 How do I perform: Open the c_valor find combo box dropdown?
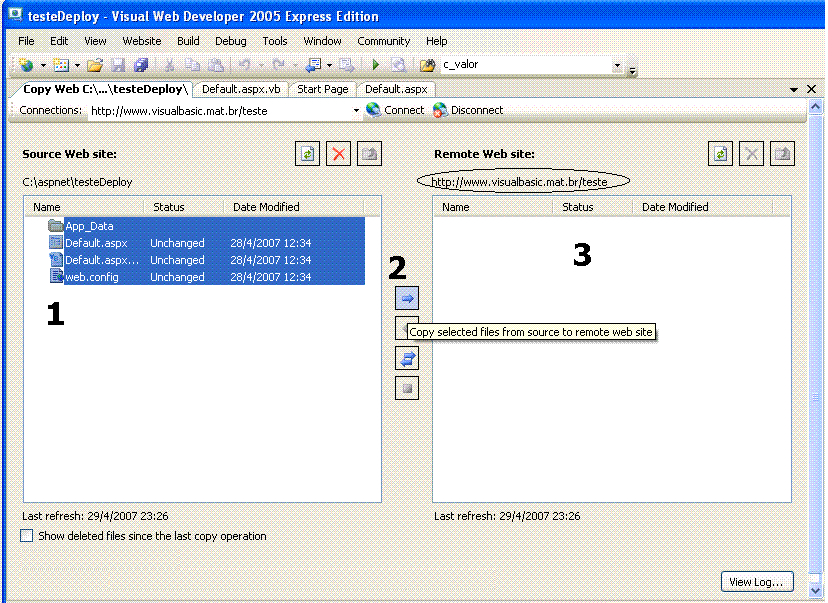pyautogui.click(x=617, y=66)
